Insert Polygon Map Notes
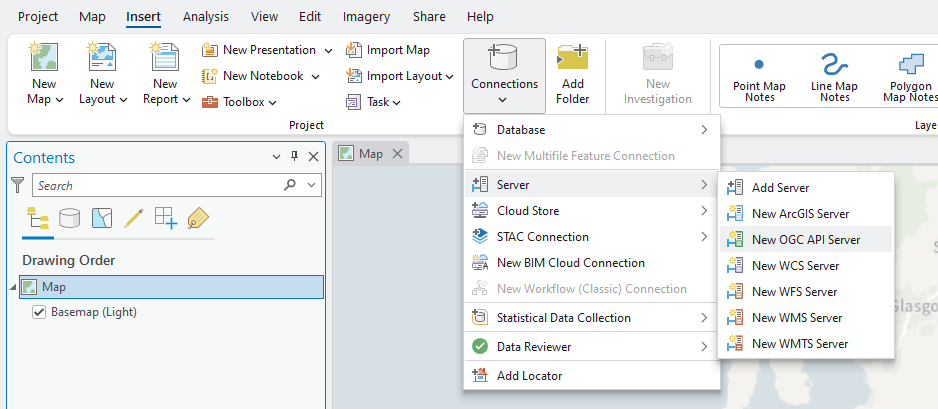Viewport: 938px width, 409px height. point(910,77)
